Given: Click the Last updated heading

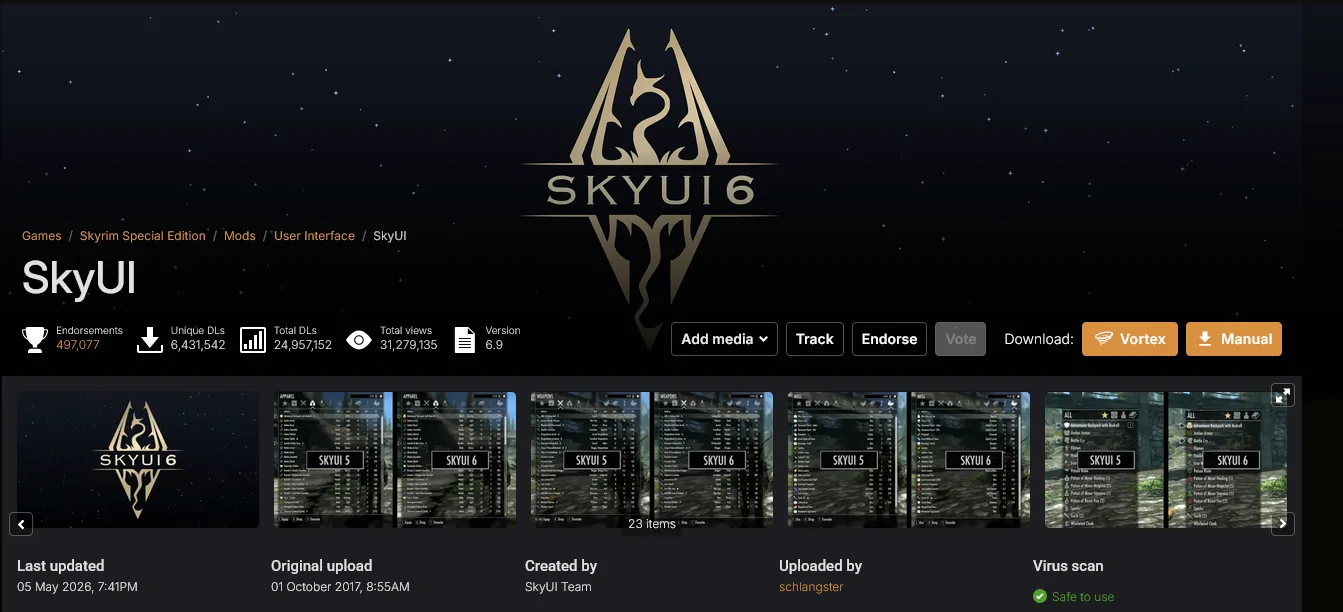Looking at the screenshot, I should click(60, 566).
